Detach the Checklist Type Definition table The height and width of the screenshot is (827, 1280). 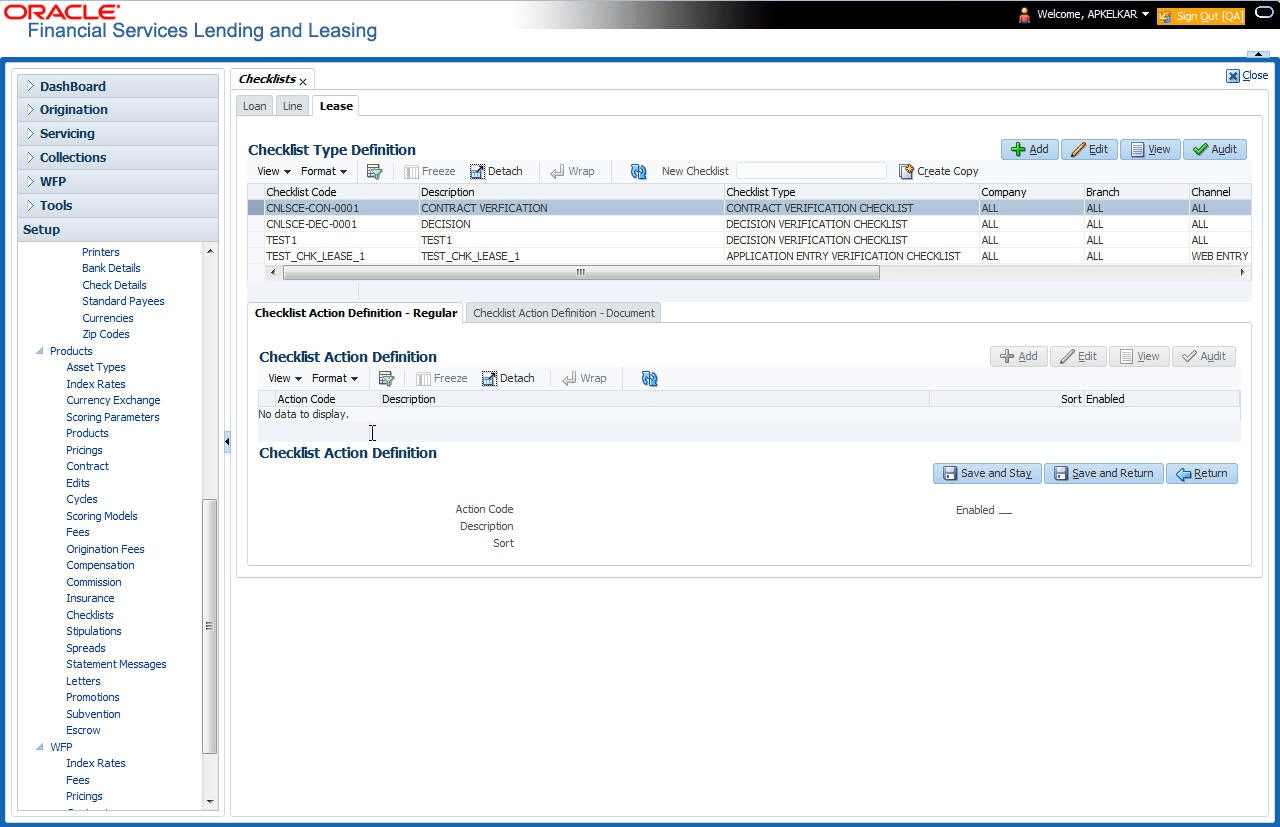[496, 171]
